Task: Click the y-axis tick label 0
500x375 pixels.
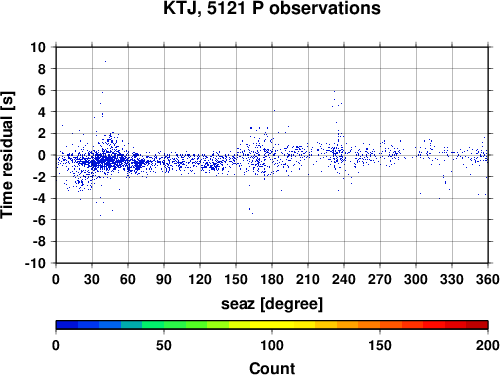Action: click(42, 155)
